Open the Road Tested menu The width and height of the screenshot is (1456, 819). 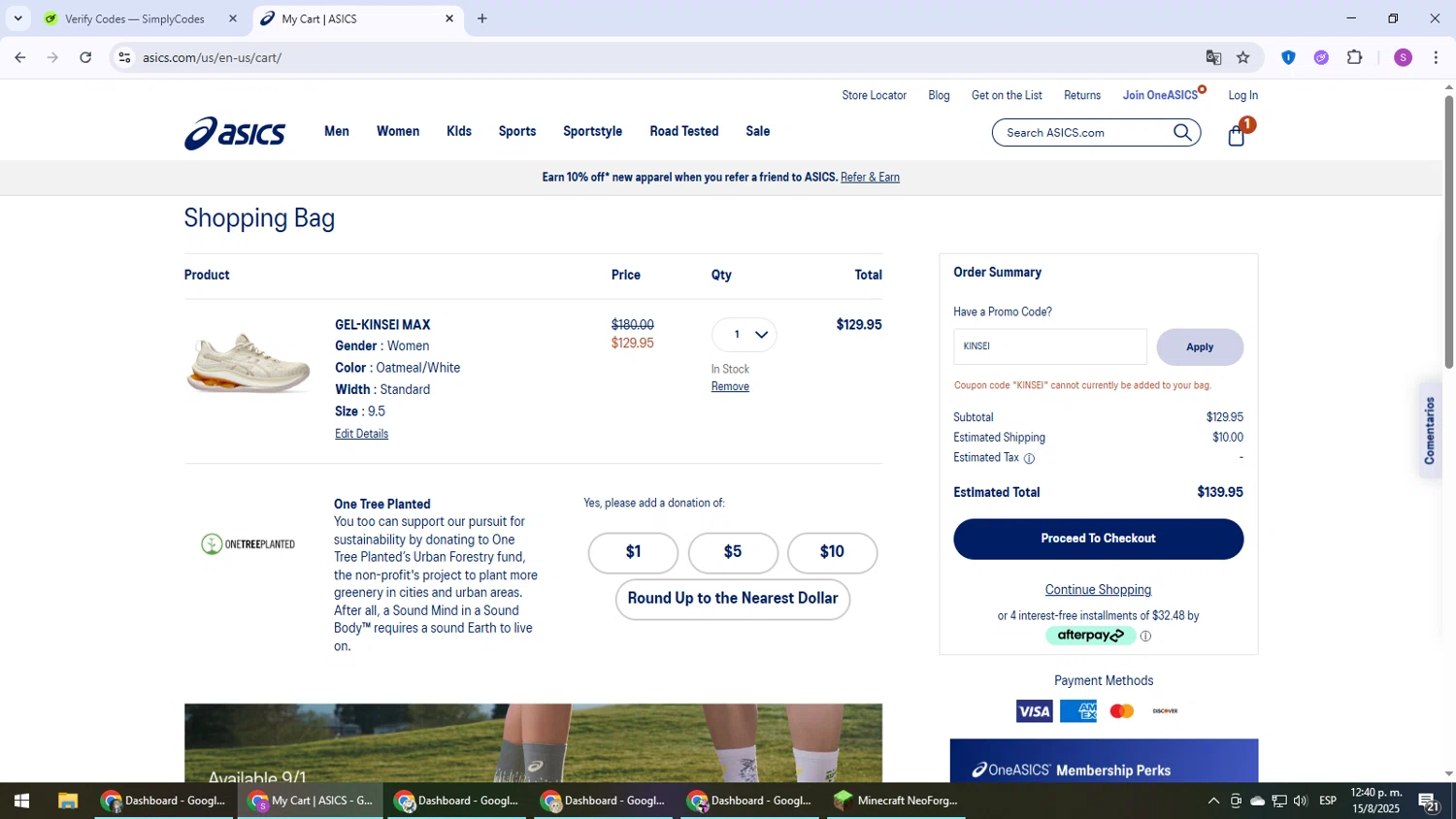tap(684, 131)
